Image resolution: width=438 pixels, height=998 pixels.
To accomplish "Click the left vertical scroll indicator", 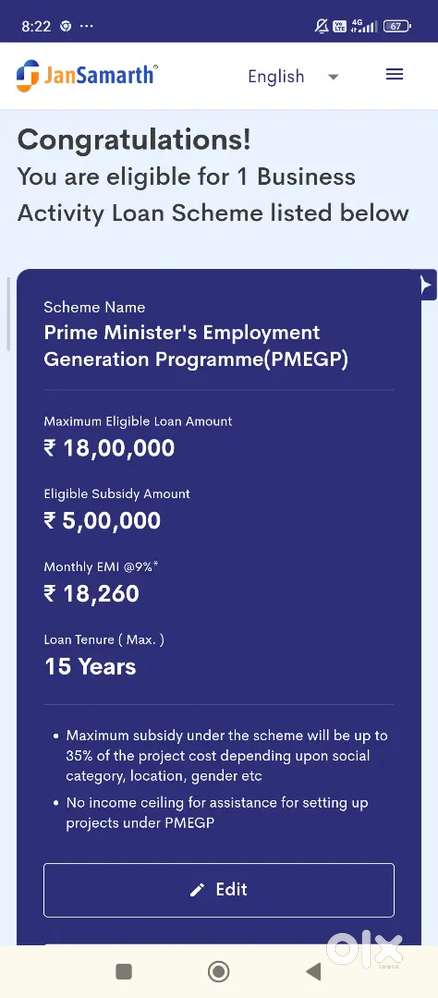I will pos(8,313).
